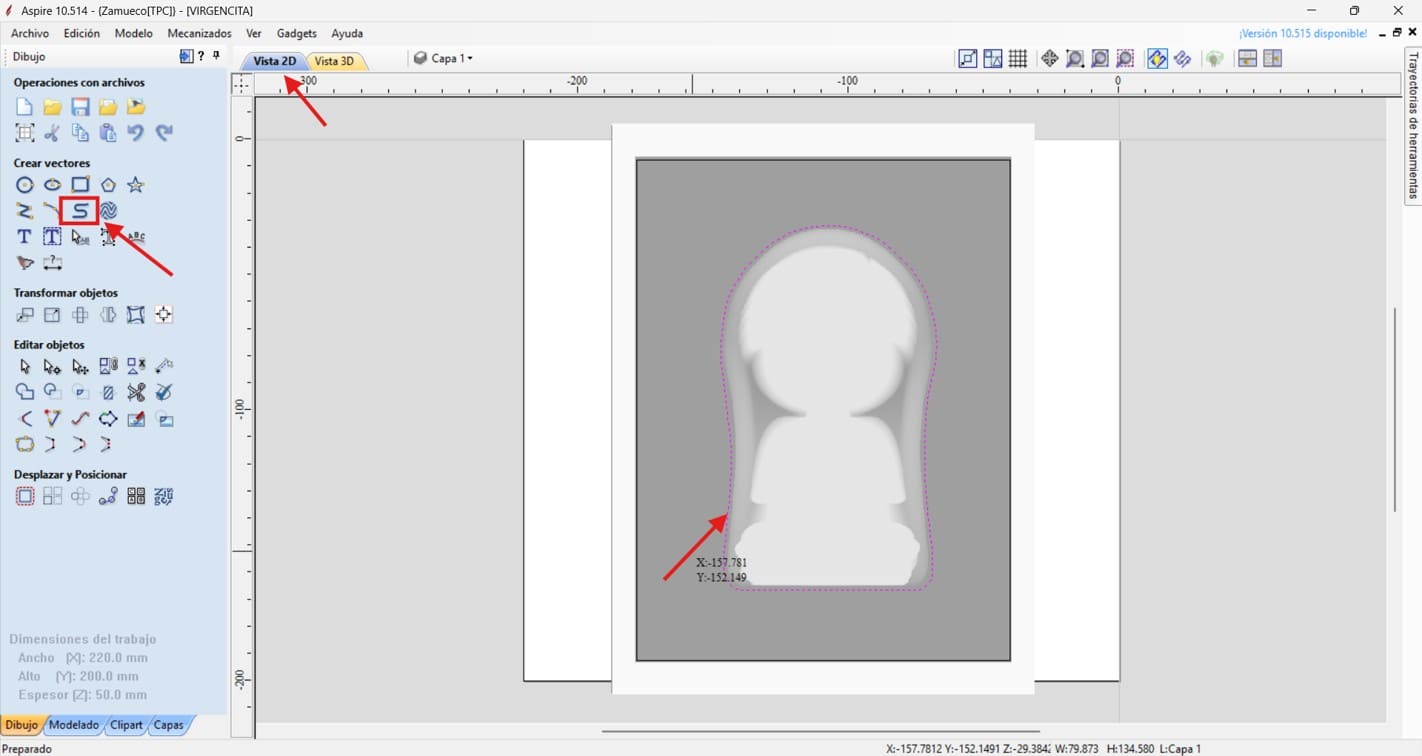Switch to the Capas tab
1422x756 pixels.
[168, 725]
